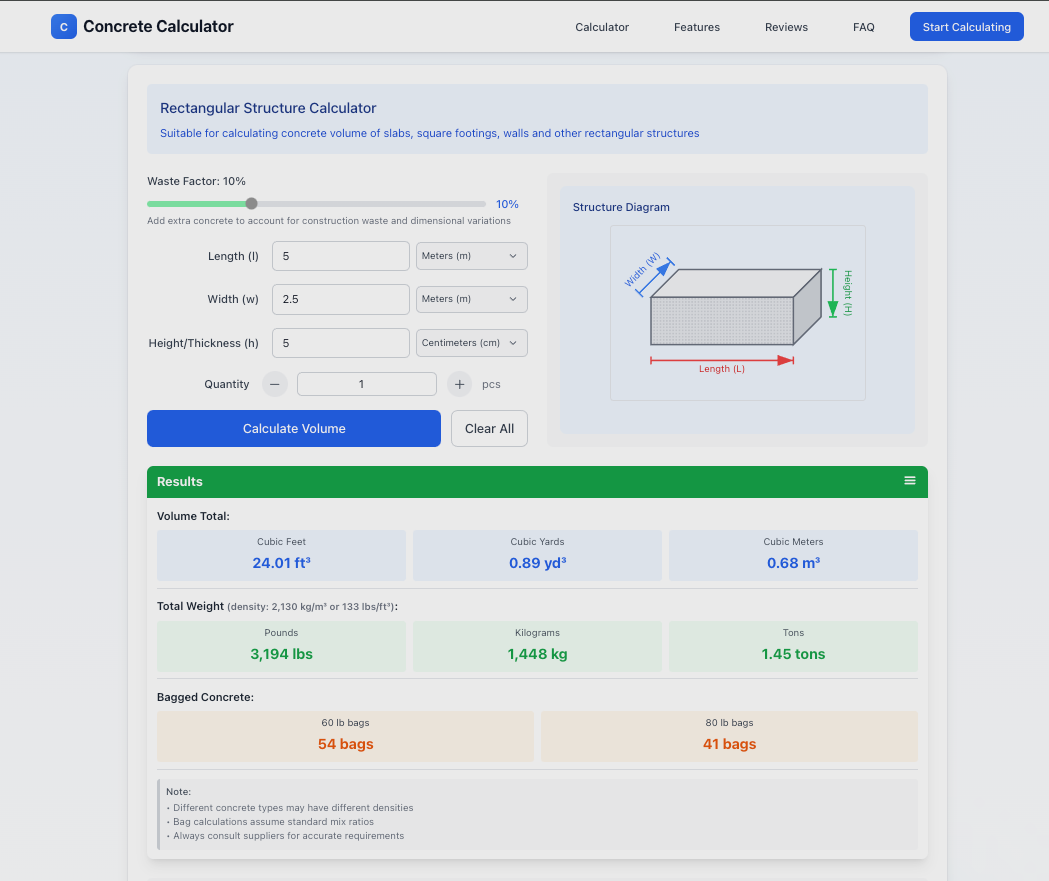The image size is (1049, 881).
Task: Click the Quantity number field
Action: [x=366, y=383]
